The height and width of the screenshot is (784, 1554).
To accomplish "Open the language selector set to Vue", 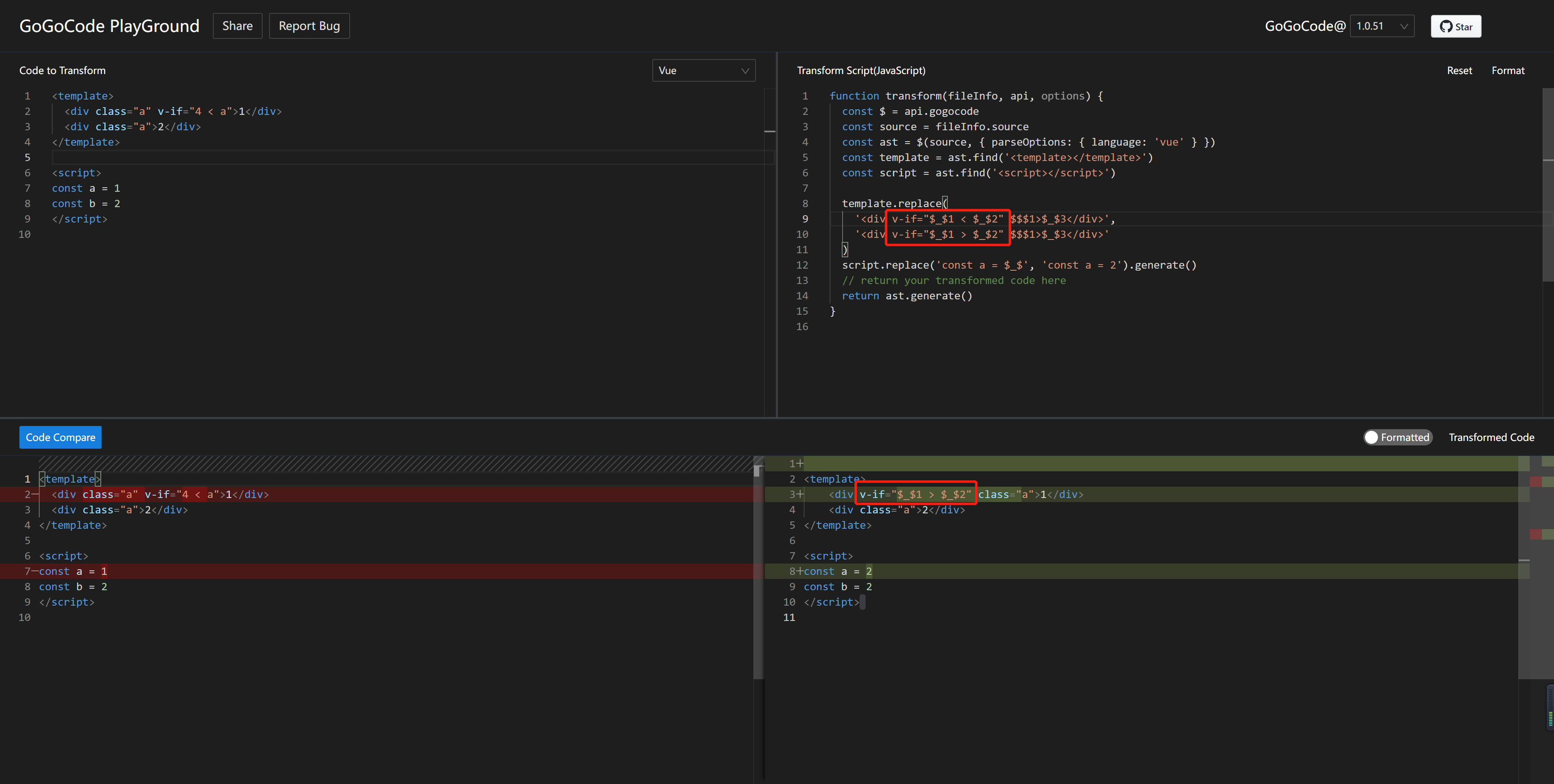I will (x=703, y=70).
